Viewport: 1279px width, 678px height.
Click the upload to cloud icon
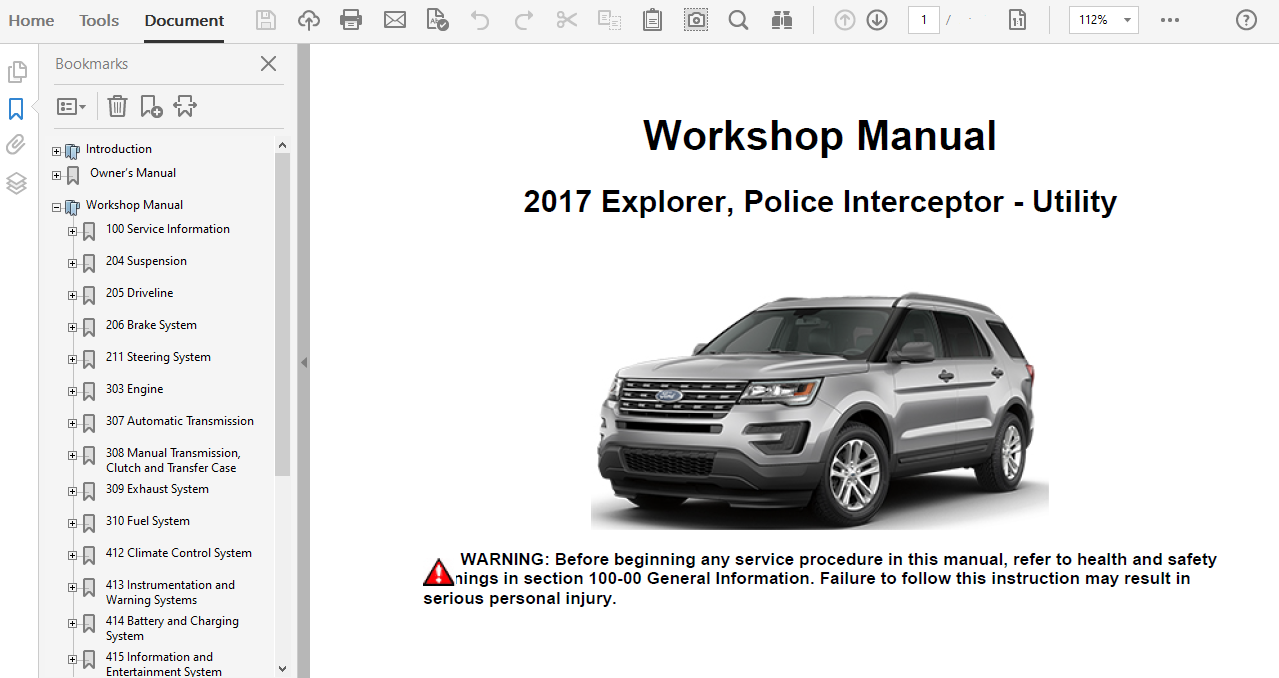[309, 20]
